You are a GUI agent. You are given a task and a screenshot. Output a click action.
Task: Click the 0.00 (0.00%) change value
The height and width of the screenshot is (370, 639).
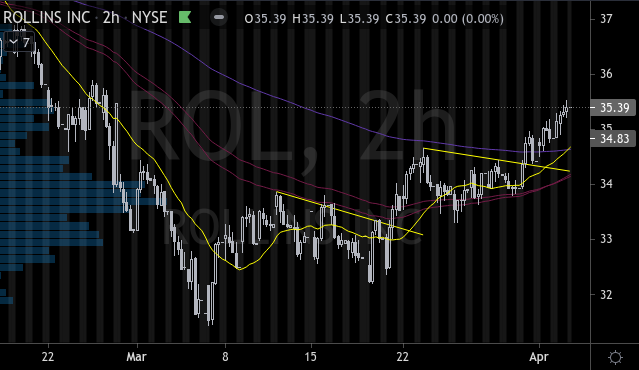(x=468, y=19)
